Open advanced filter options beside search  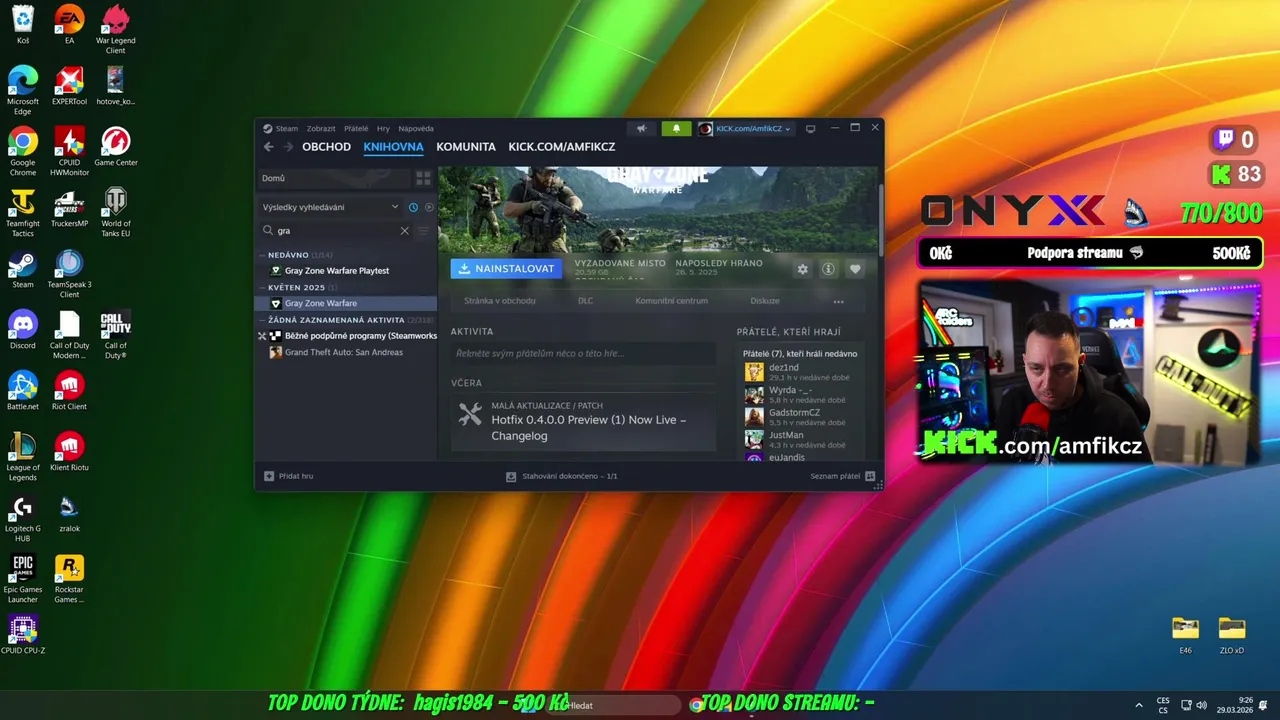coord(423,230)
